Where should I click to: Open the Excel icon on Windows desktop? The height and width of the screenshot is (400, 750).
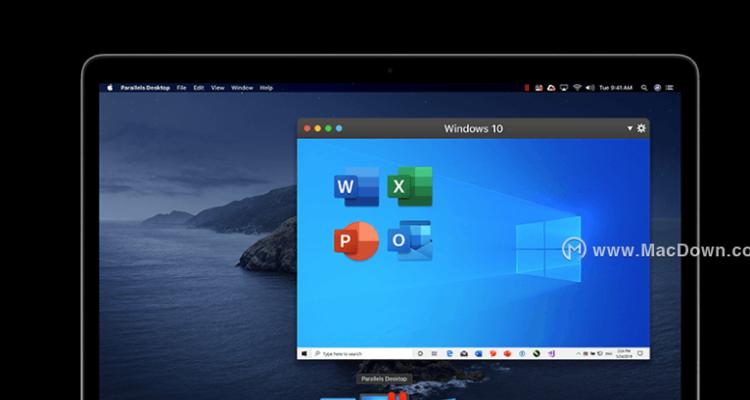[410, 187]
